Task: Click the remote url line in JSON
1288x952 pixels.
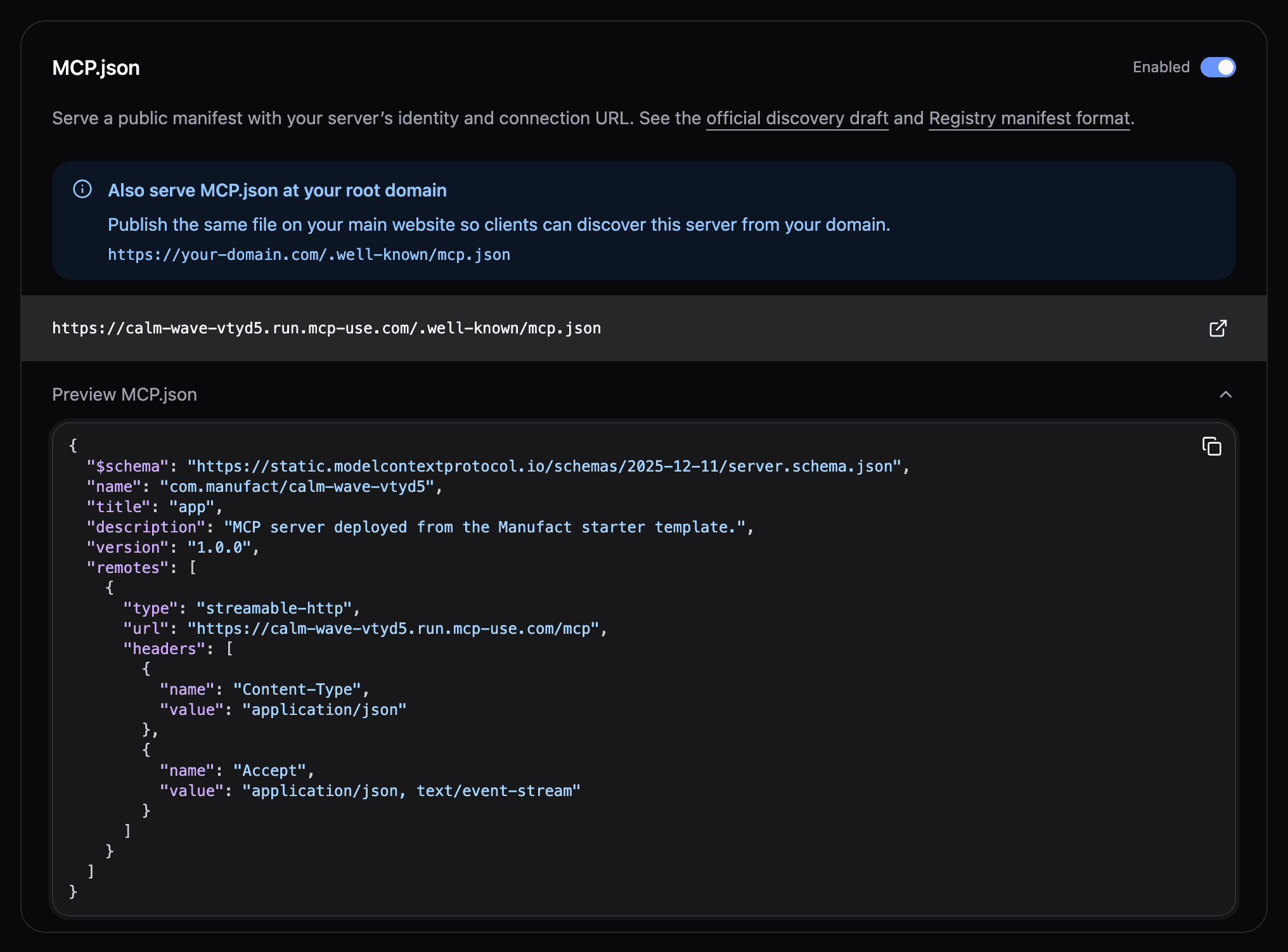Action: click(365, 629)
